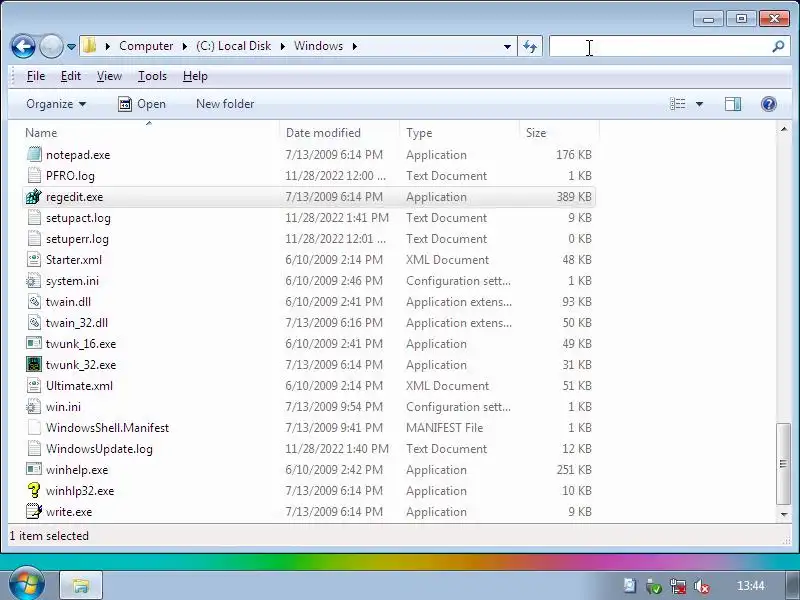Click the winhelp.exe application icon
The width and height of the screenshot is (800, 600).
[34, 469]
